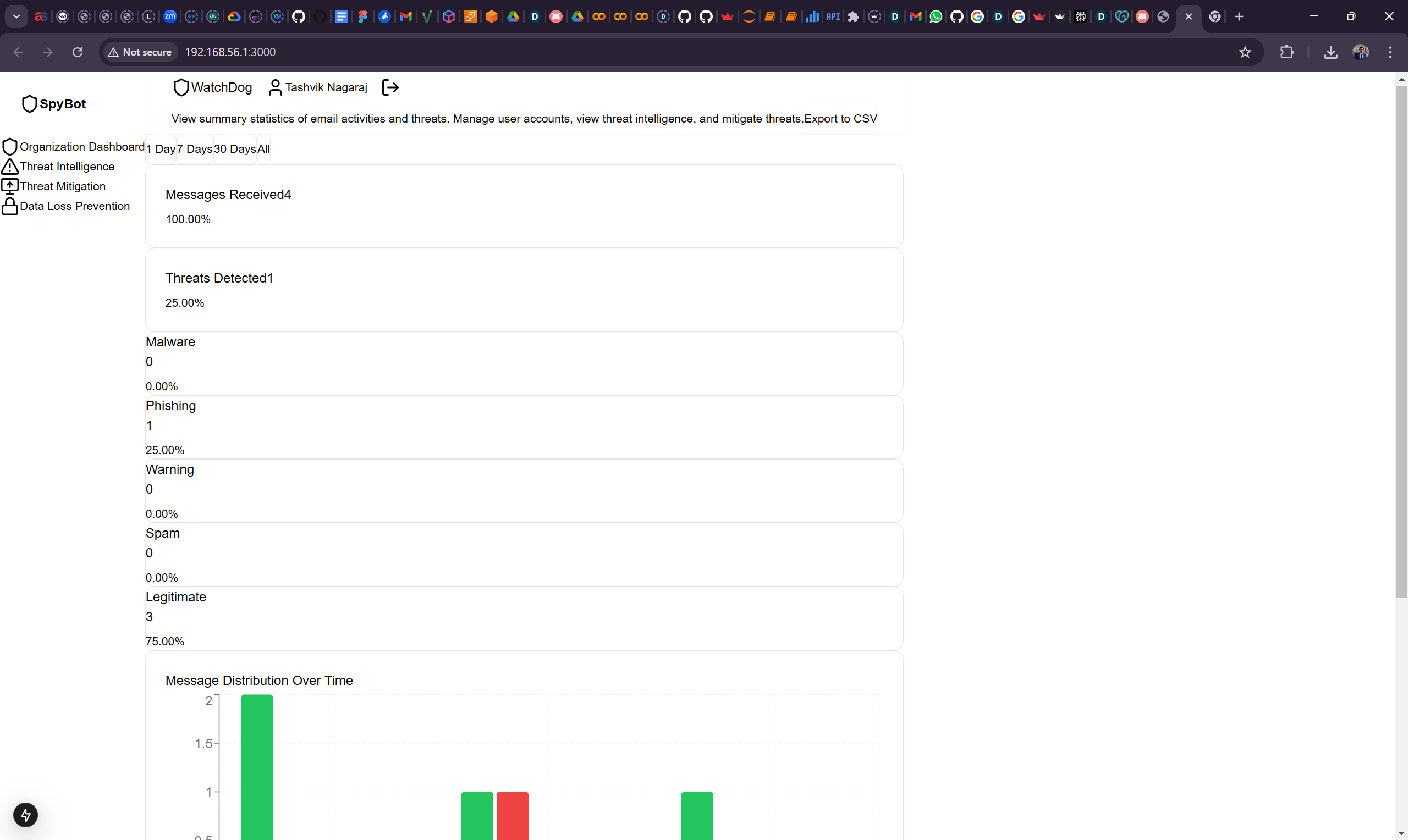Click the SpyBot shield logo
The width and height of the screenshot is (1408, 840).
coord(29,103)
